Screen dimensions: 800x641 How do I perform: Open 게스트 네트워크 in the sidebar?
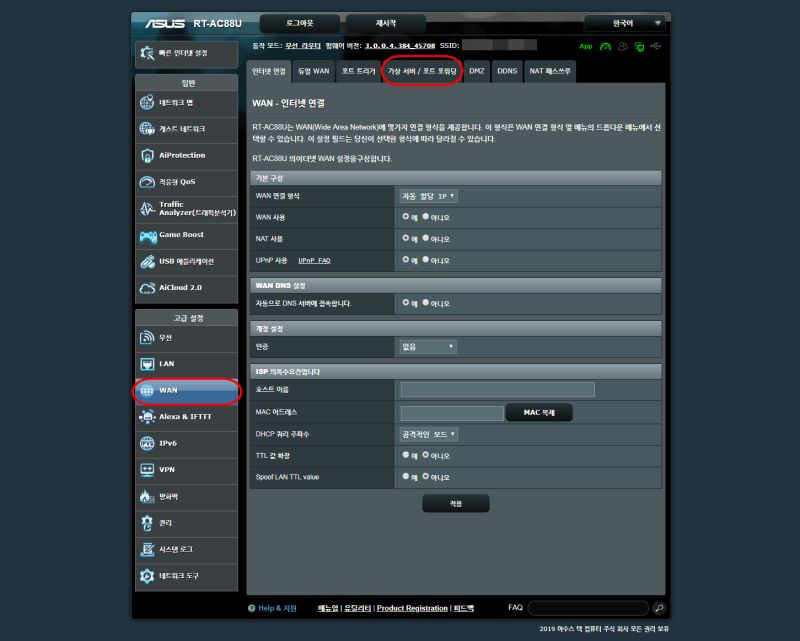[x=186, y=129]
